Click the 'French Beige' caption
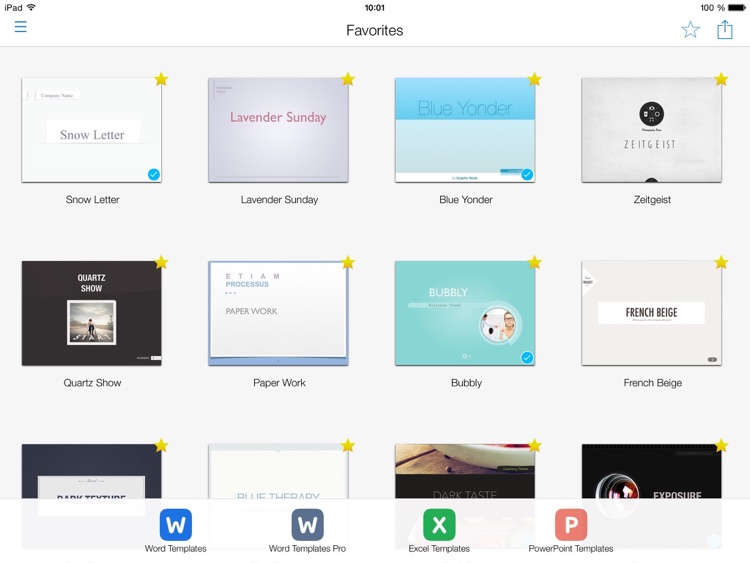This screenshot has width=750, height=563. pyautogui.click(x=653, y=383)
